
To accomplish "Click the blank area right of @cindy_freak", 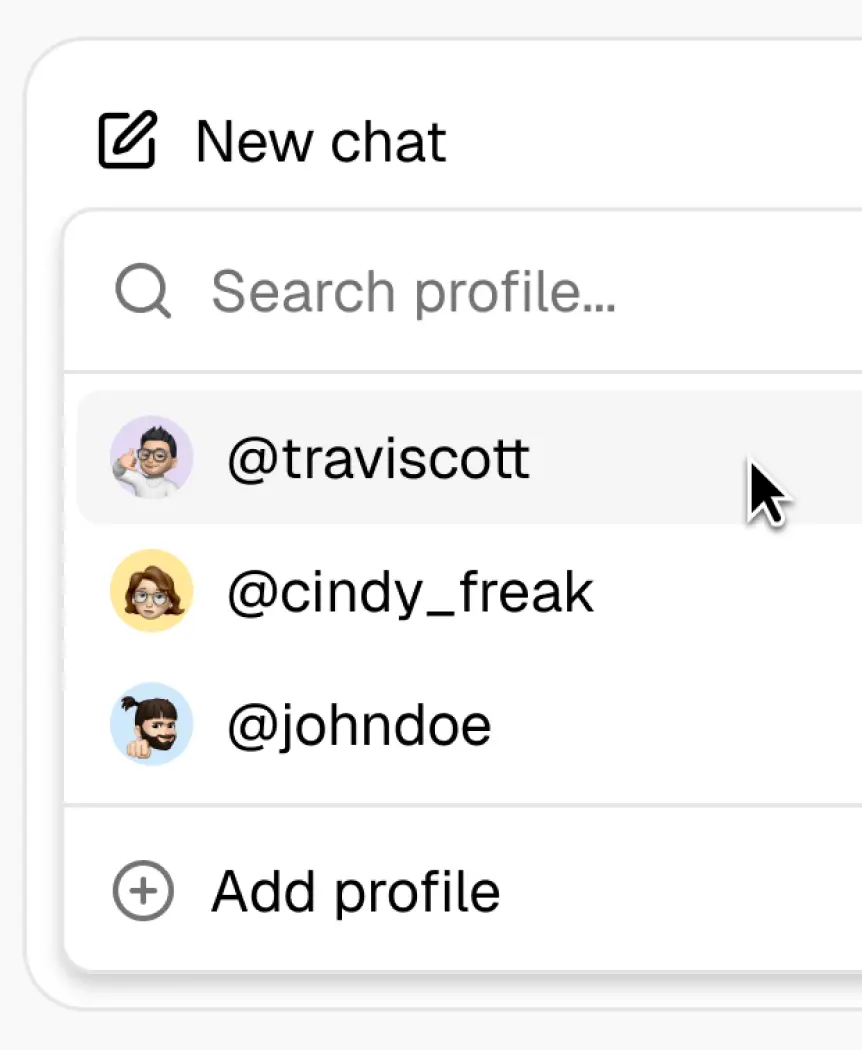I will (720, 591).
